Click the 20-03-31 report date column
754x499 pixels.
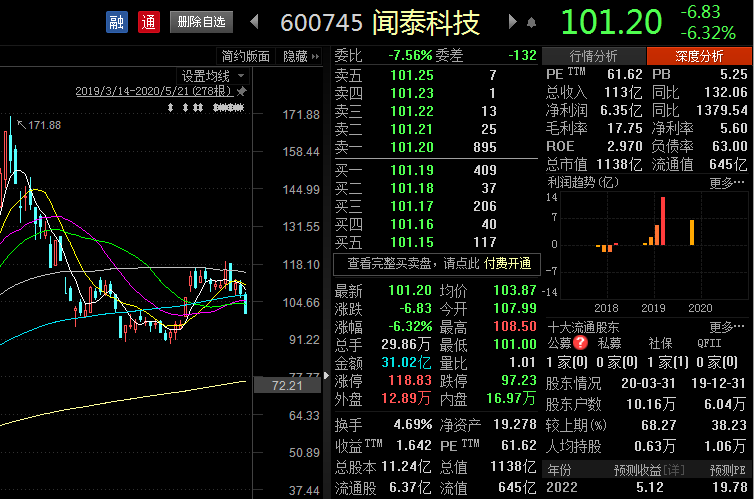648,383
